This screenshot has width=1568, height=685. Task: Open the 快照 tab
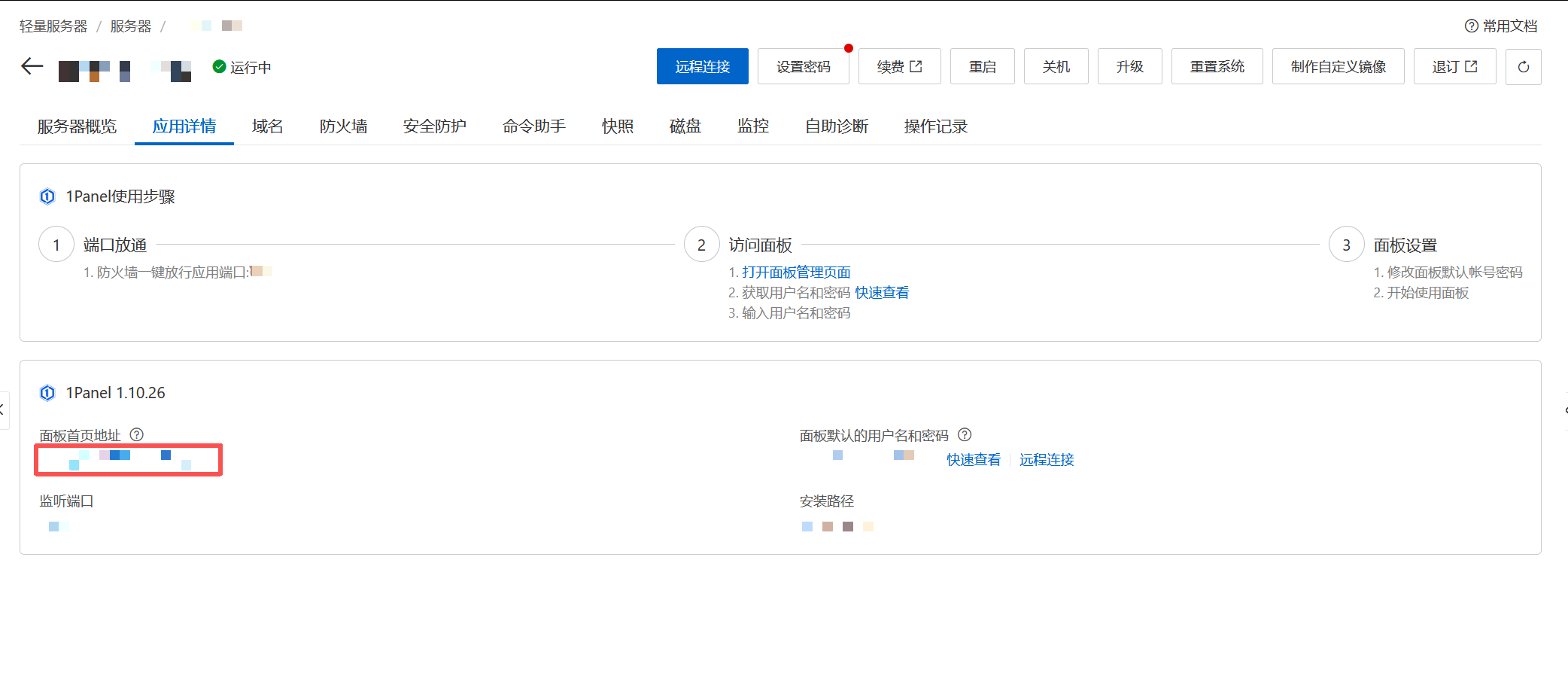pos(617,126)
